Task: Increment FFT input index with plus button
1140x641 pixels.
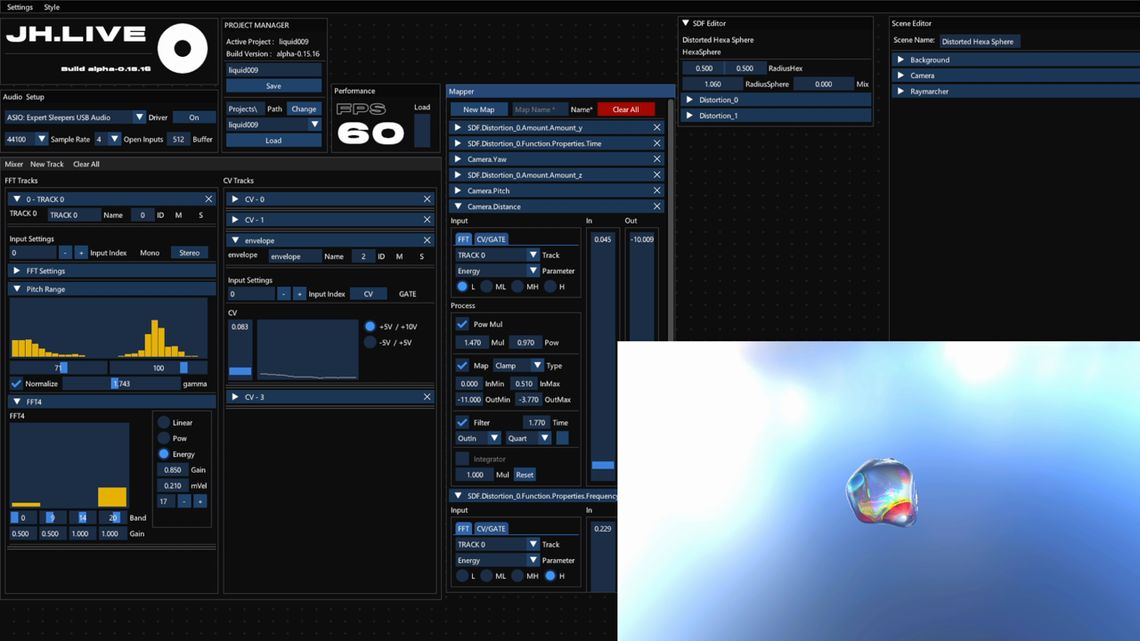Action: pos(81,253)
